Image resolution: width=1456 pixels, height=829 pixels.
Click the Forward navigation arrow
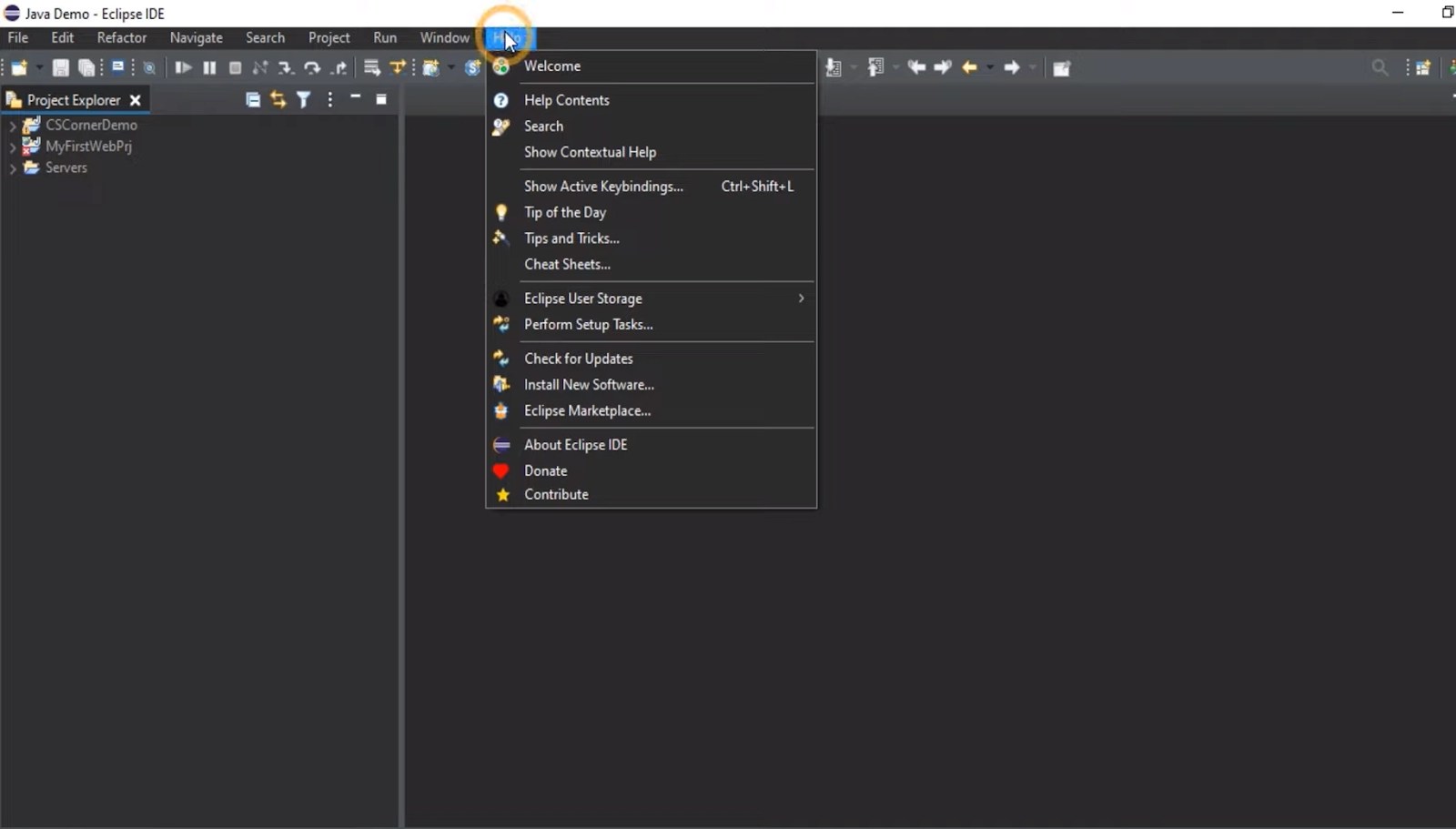point(1011,67)
